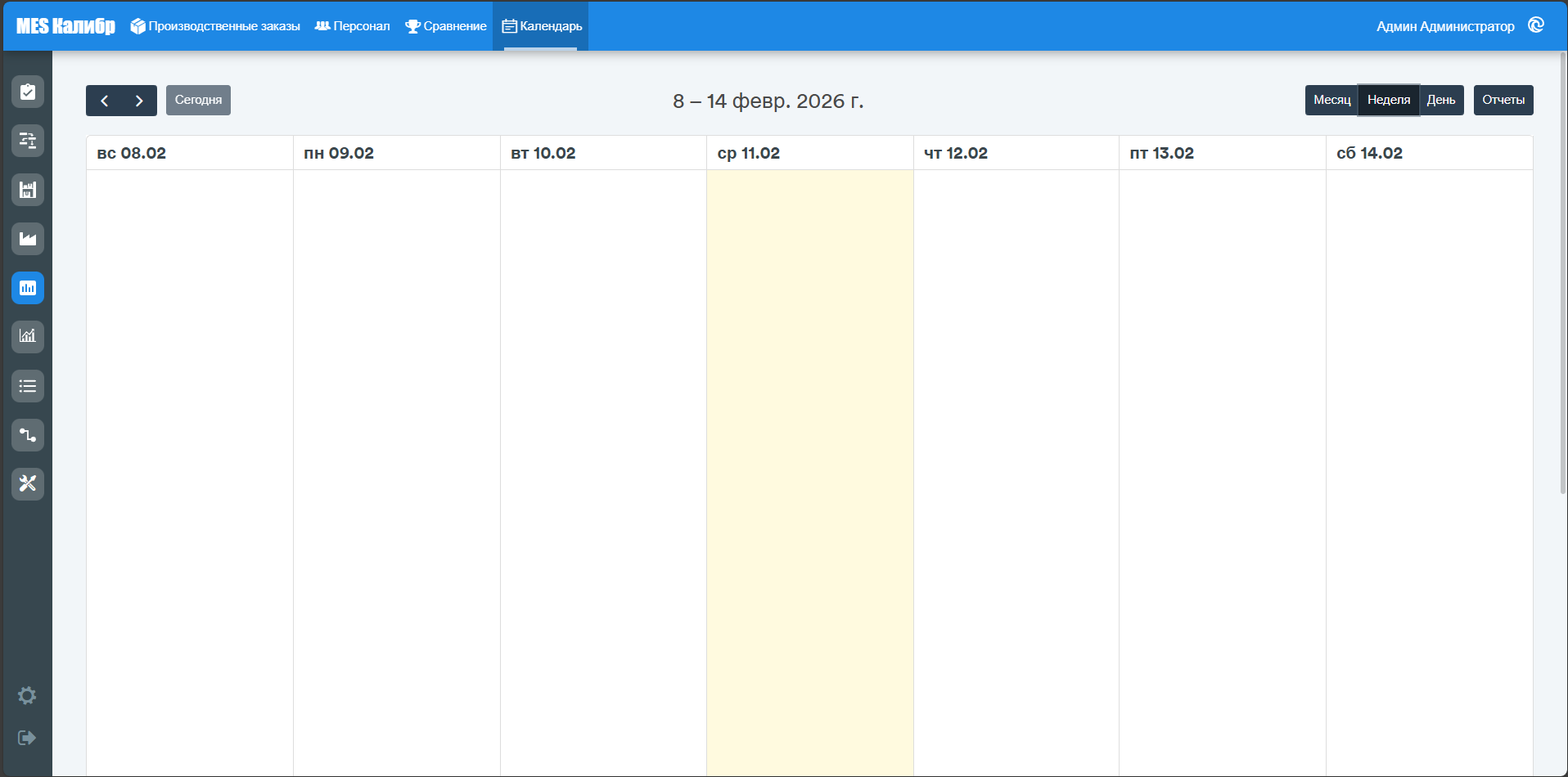1568x777 pixels.
Task: Go to next week arrow
Action: [x=139, y=101]
